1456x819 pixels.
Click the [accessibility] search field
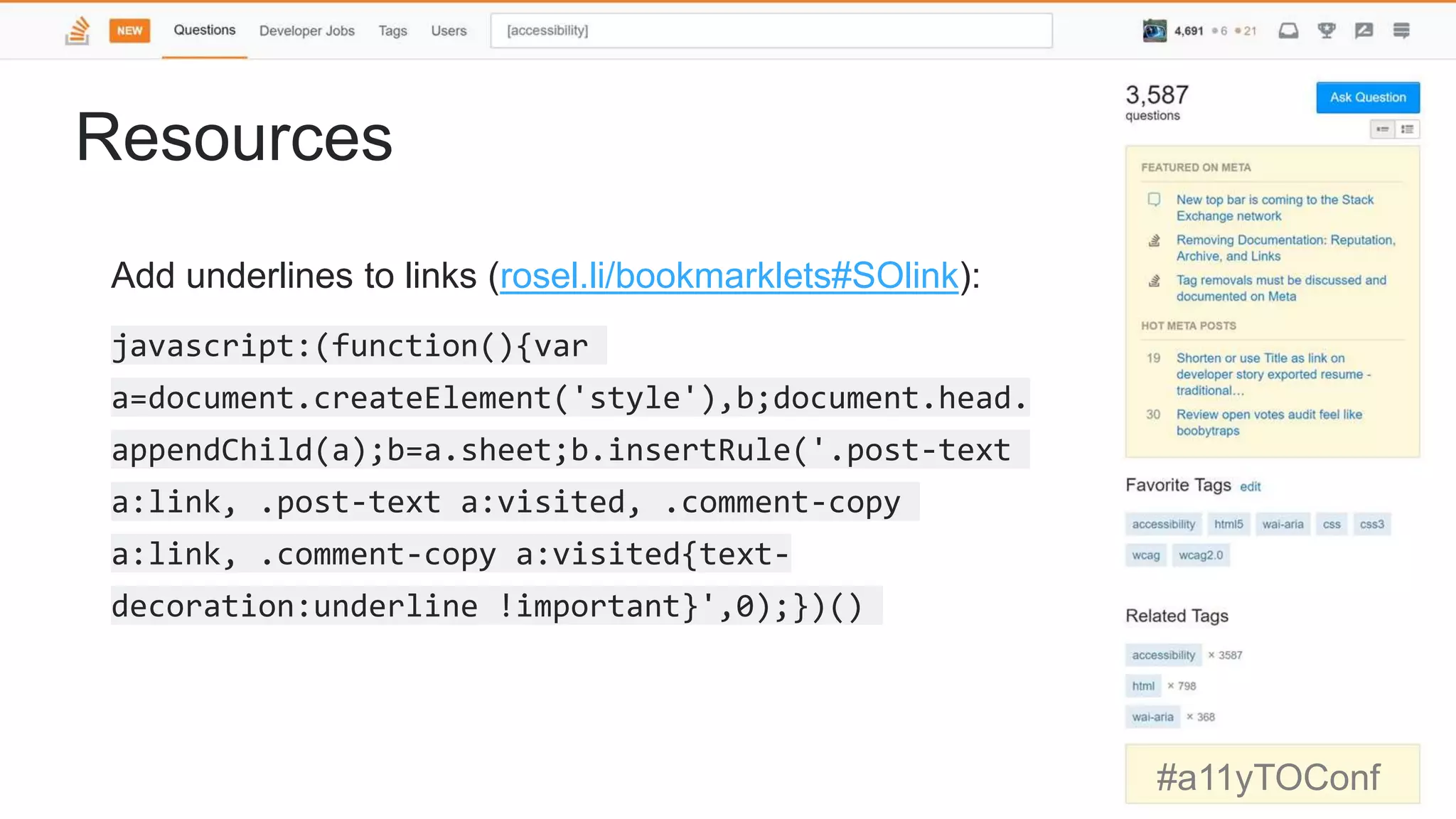pos(771,31)
